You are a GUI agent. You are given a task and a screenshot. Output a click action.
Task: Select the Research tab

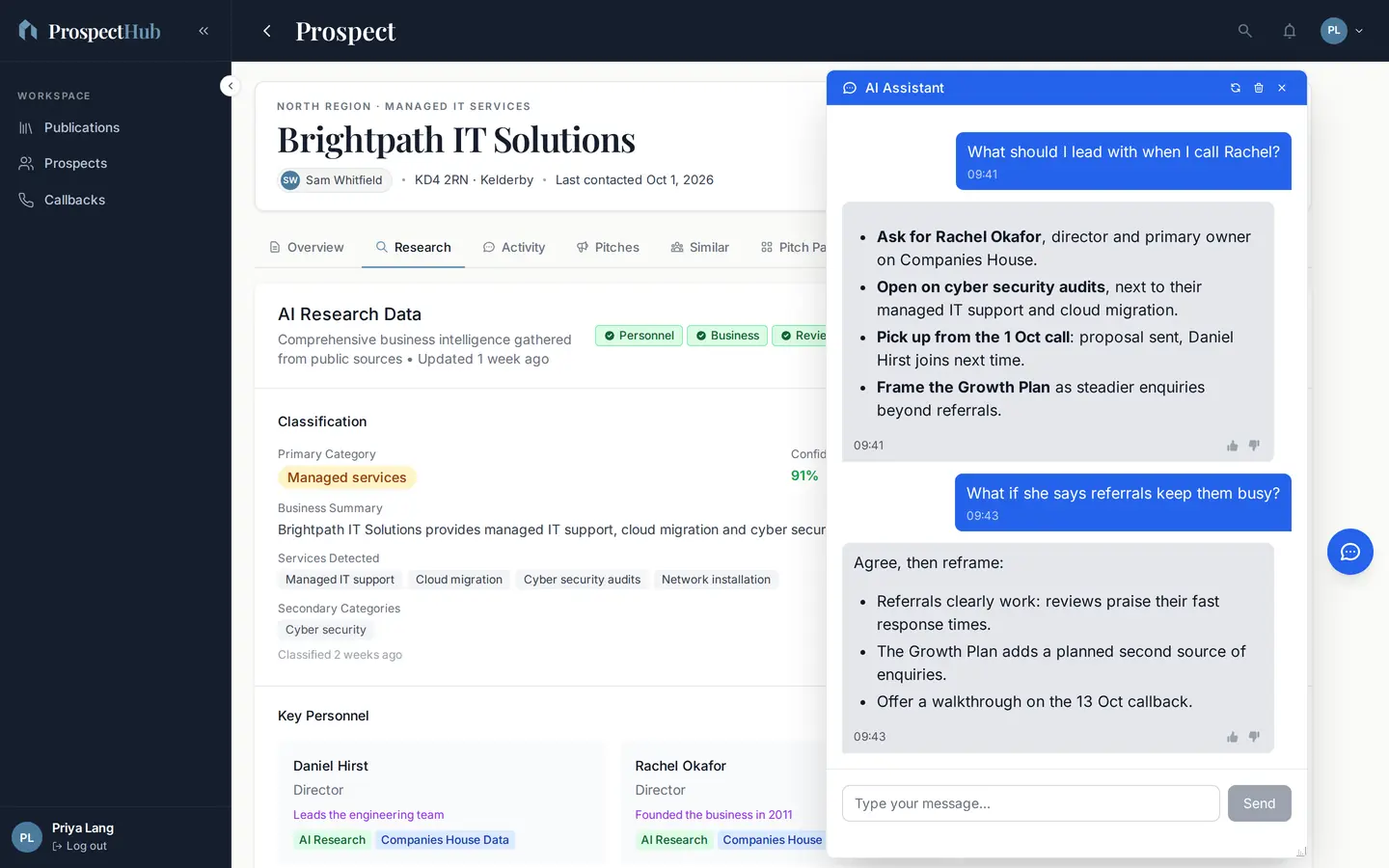(x=413, y=248)
